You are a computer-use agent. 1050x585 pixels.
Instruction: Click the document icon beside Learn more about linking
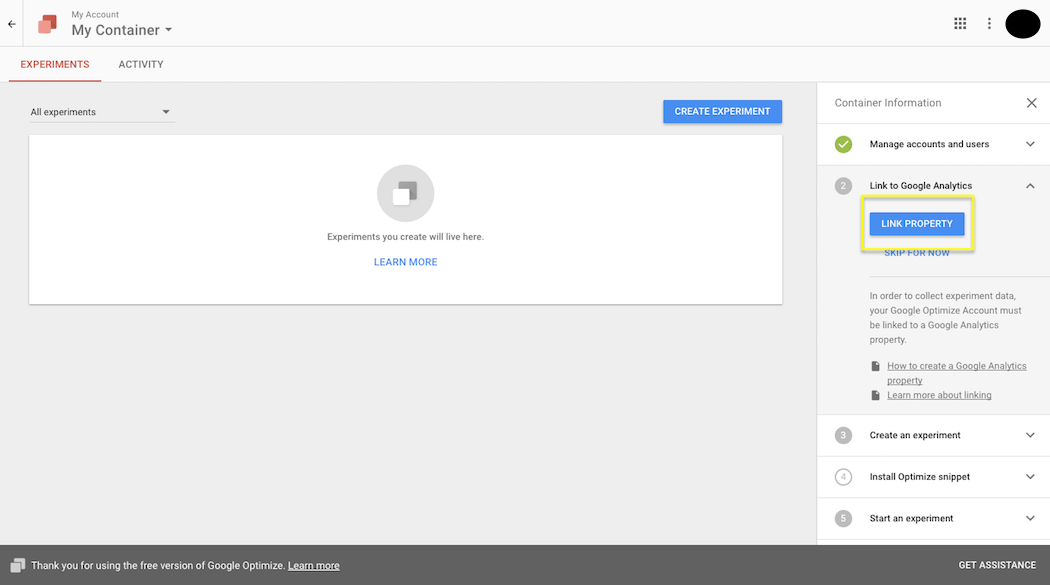click(x=875, y=396)
